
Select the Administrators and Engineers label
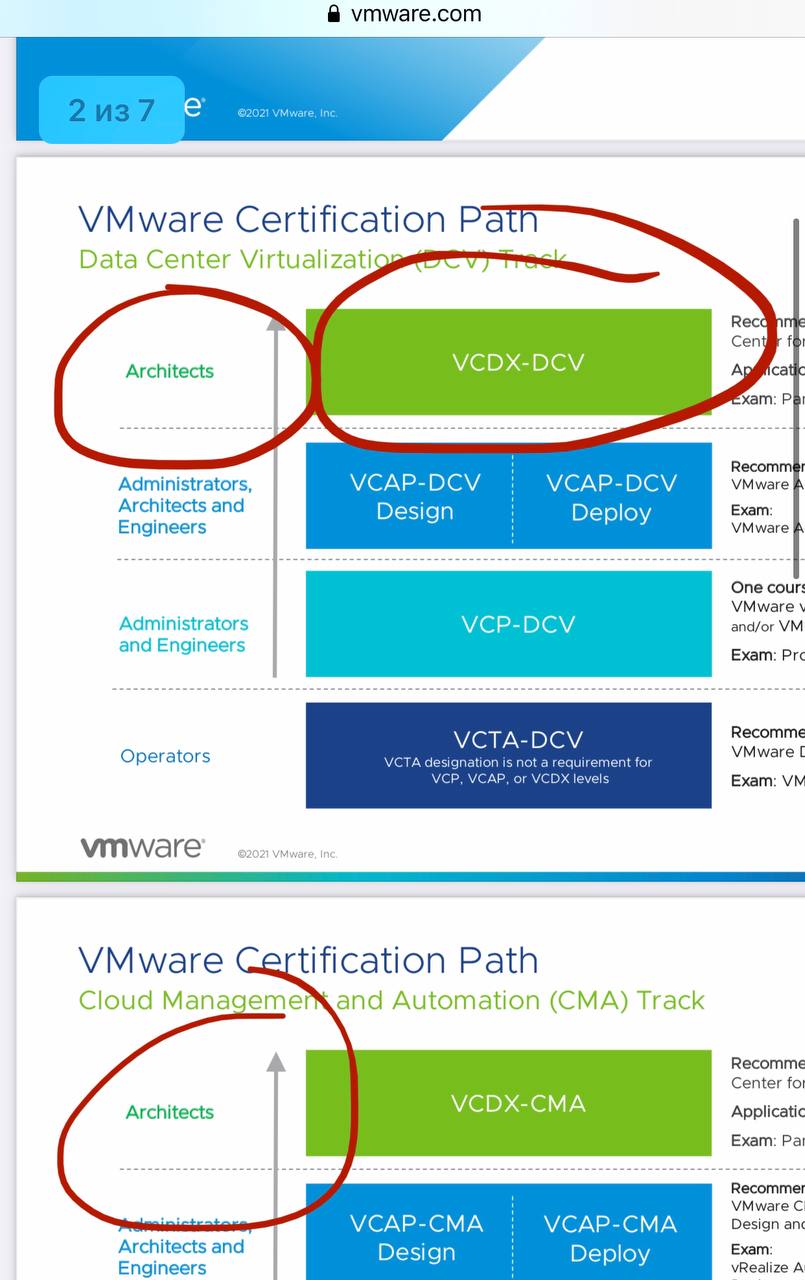pos(183,634)
